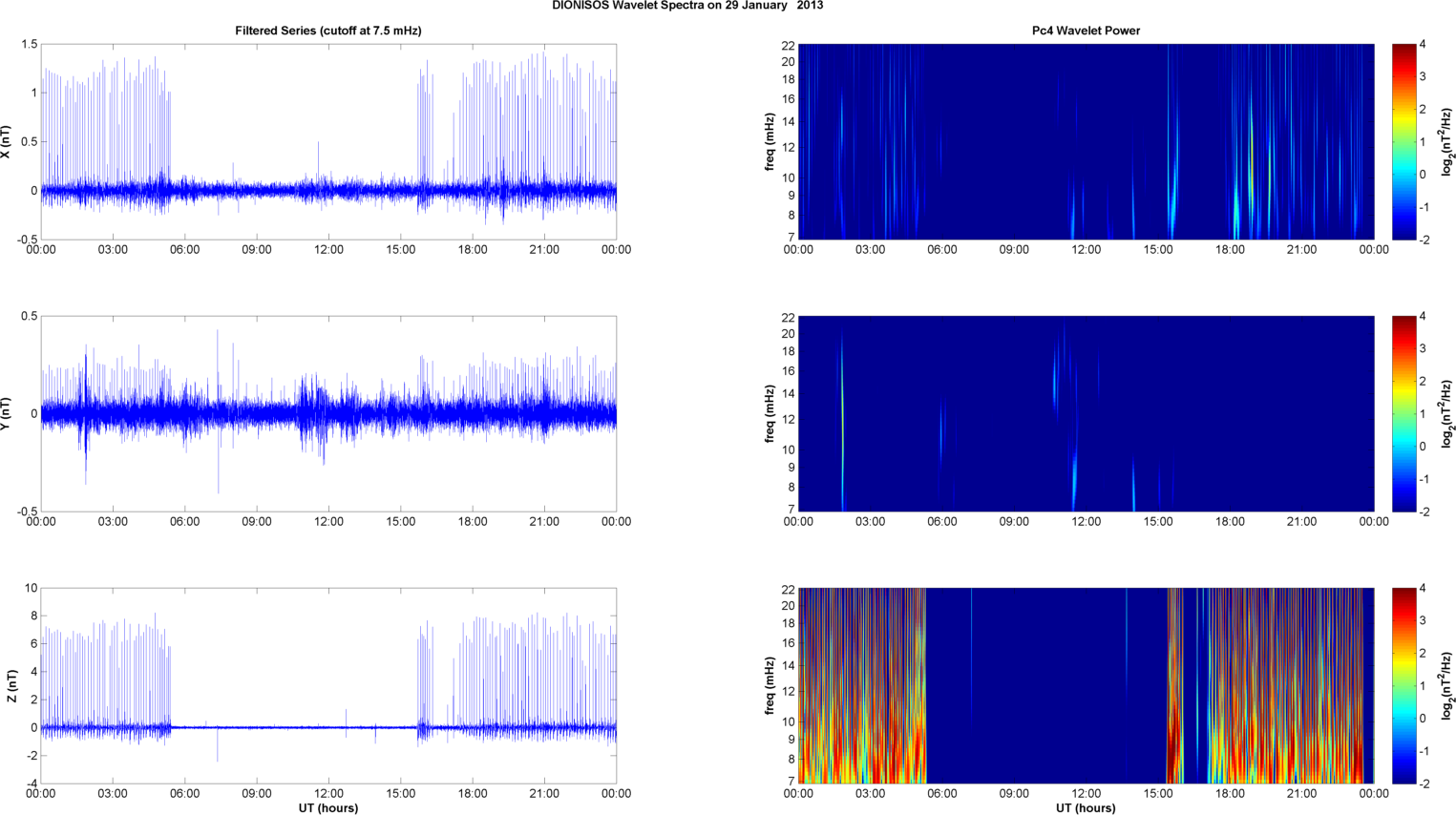Click inside the top Pc4 wavelet spectrogram
The height and width of the screenshot is (815, 1456).
[x=1086, y=142]
